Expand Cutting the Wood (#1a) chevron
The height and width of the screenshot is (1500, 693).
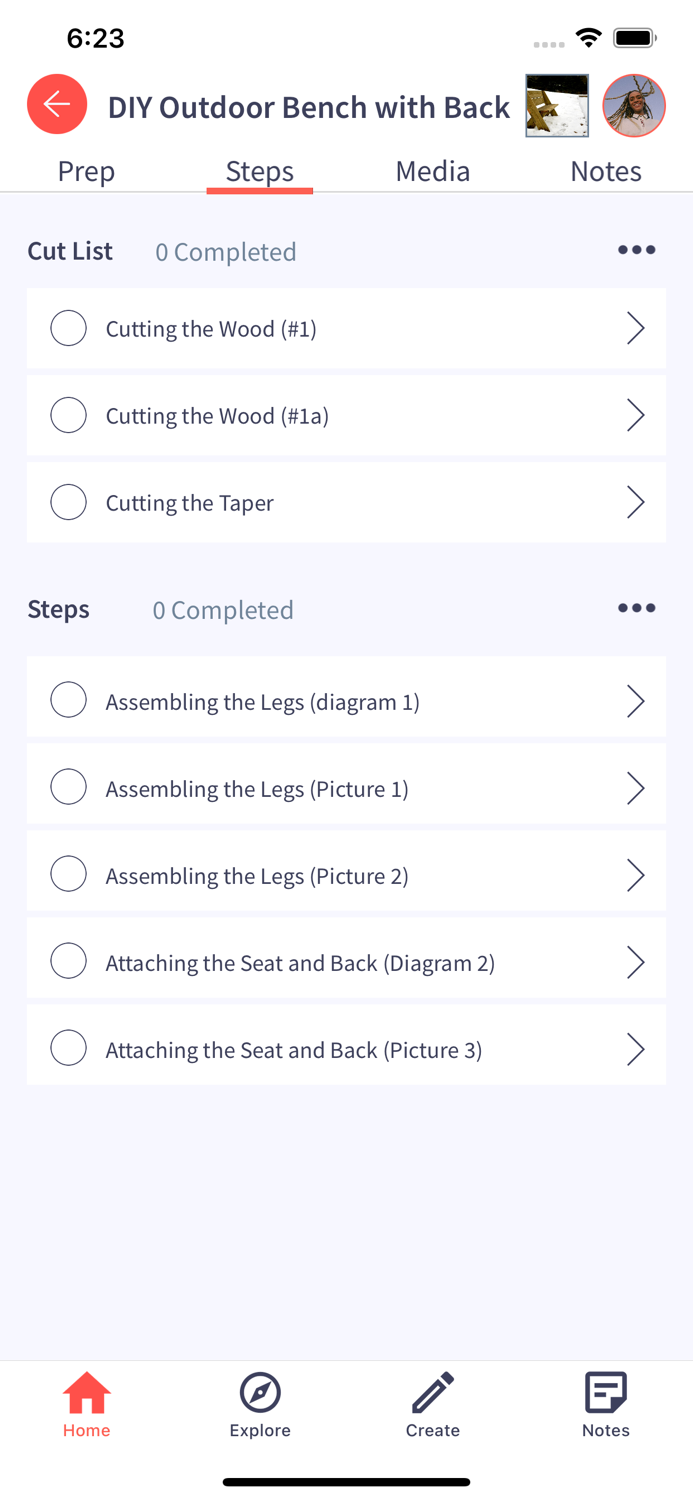[x=635, y=415]
